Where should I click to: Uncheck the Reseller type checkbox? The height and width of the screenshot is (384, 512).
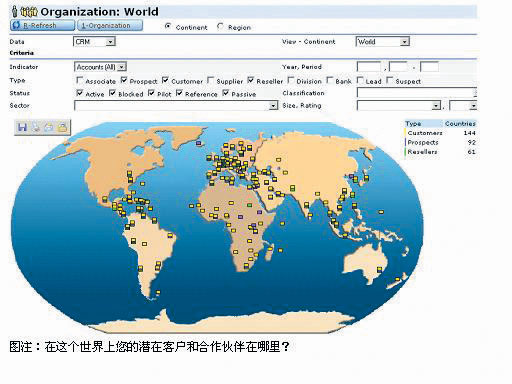click(251, 80)
